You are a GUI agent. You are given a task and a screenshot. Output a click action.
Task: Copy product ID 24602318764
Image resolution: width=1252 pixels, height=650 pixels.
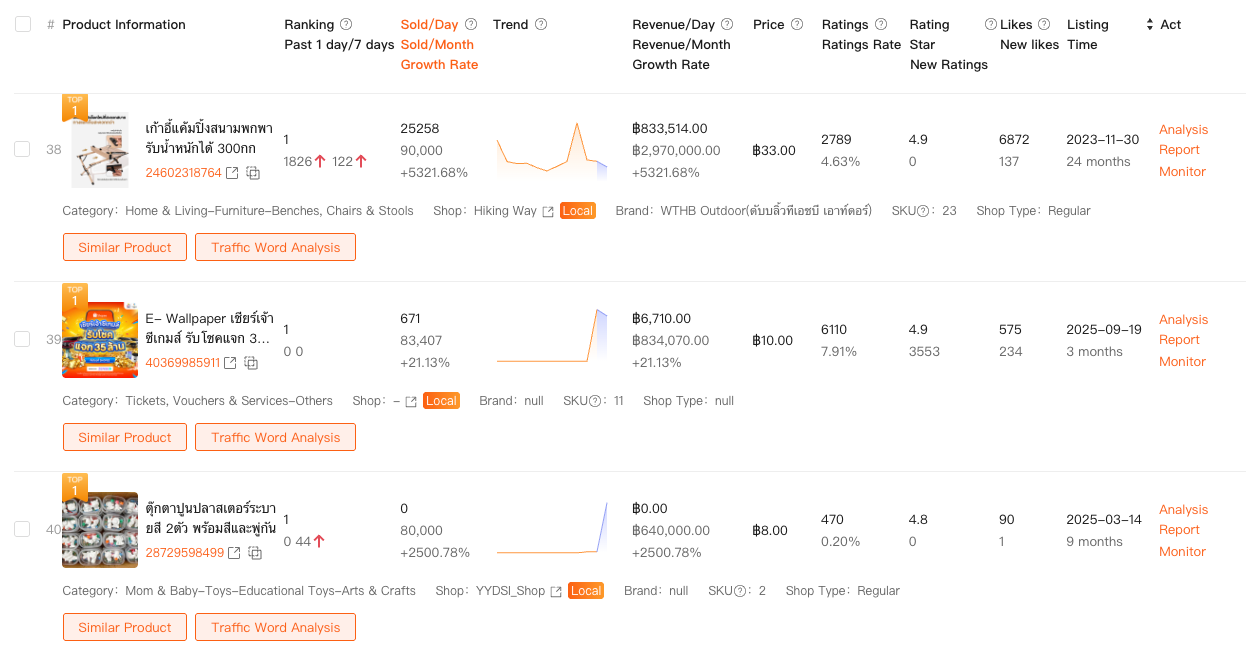[x=254, y=173]
